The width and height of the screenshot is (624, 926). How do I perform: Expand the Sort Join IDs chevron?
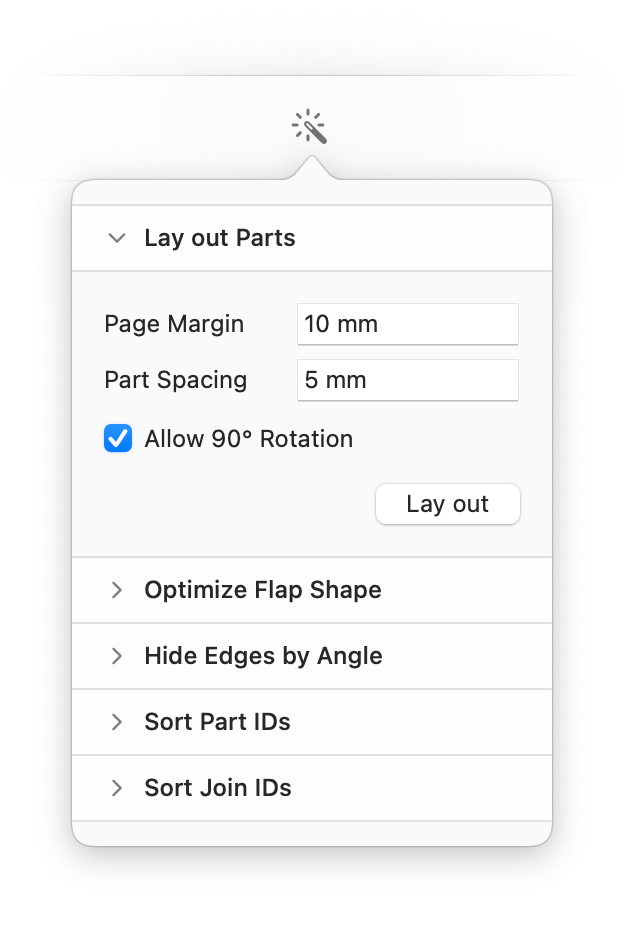click(117, 788)
